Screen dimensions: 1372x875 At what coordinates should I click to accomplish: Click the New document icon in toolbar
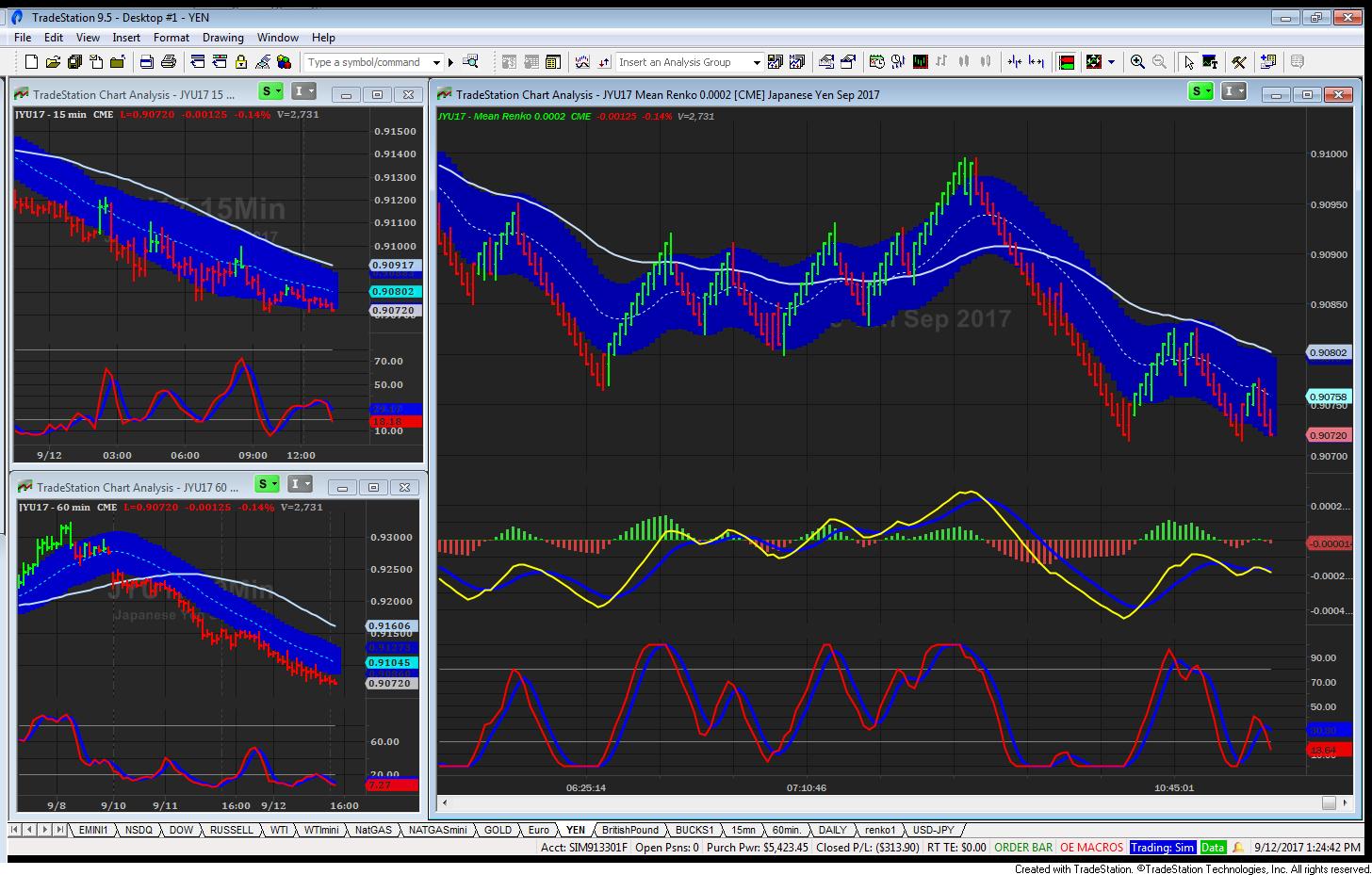[x=31, y=62]
